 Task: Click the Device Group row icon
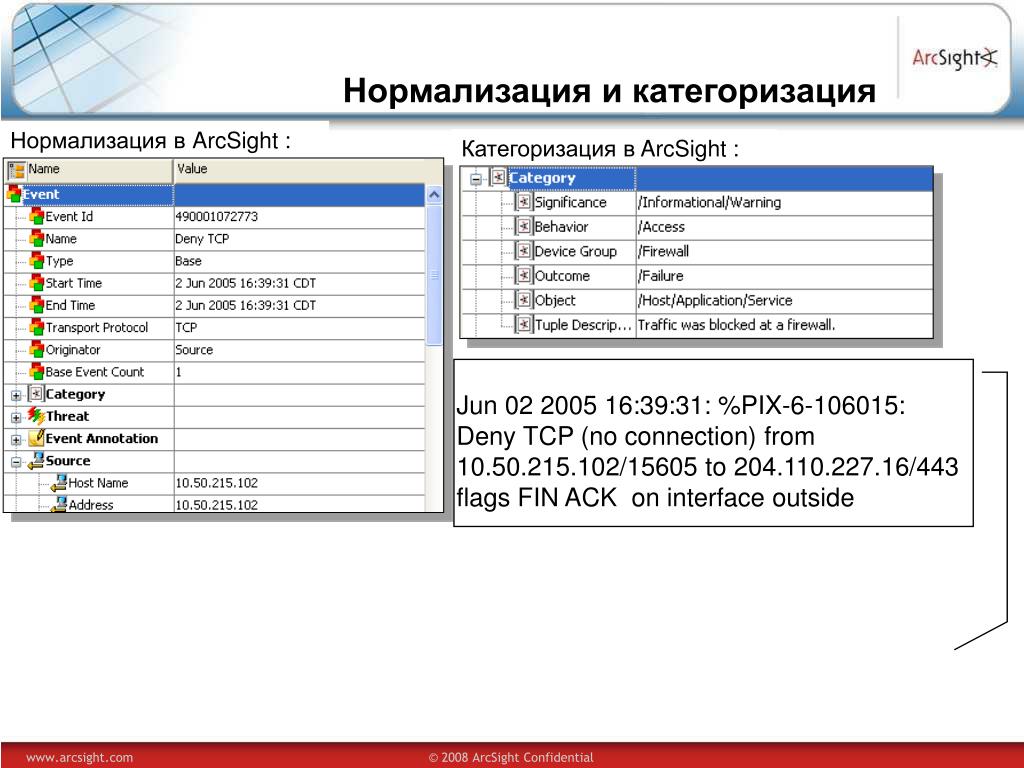524,251
